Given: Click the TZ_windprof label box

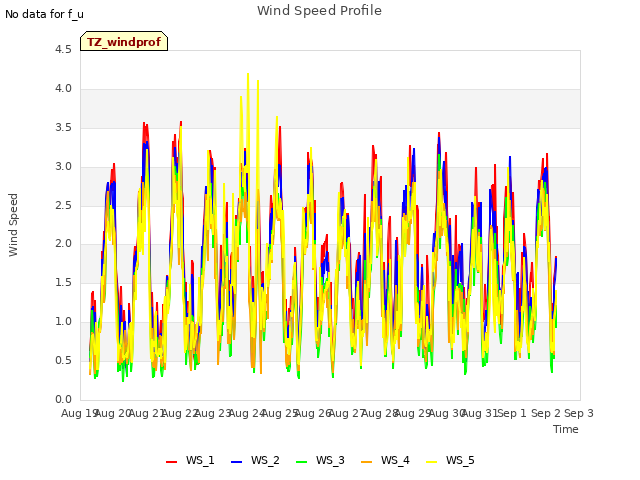Looking at the screenshot, I should coord(124,41).
